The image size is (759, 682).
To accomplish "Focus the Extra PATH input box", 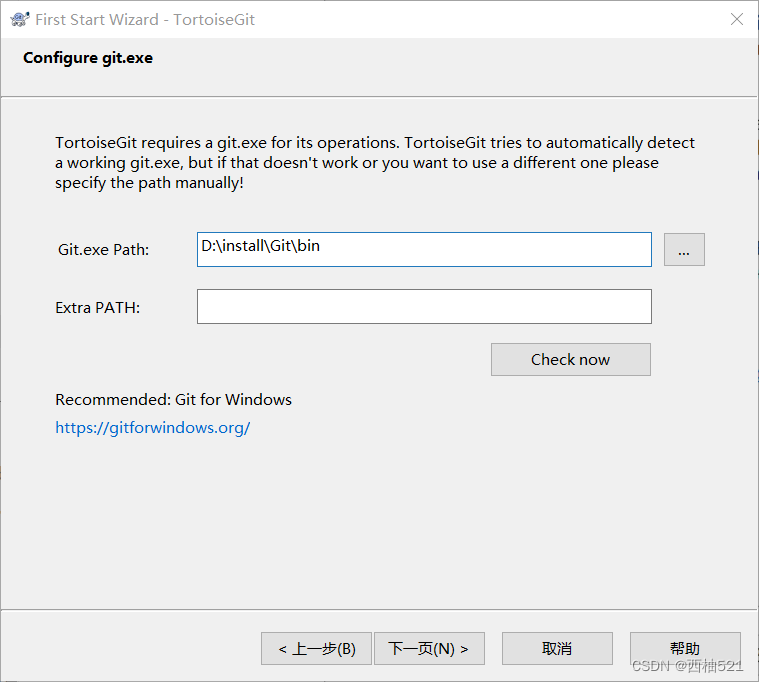I will pyautogui.click(x=424, y=306).
